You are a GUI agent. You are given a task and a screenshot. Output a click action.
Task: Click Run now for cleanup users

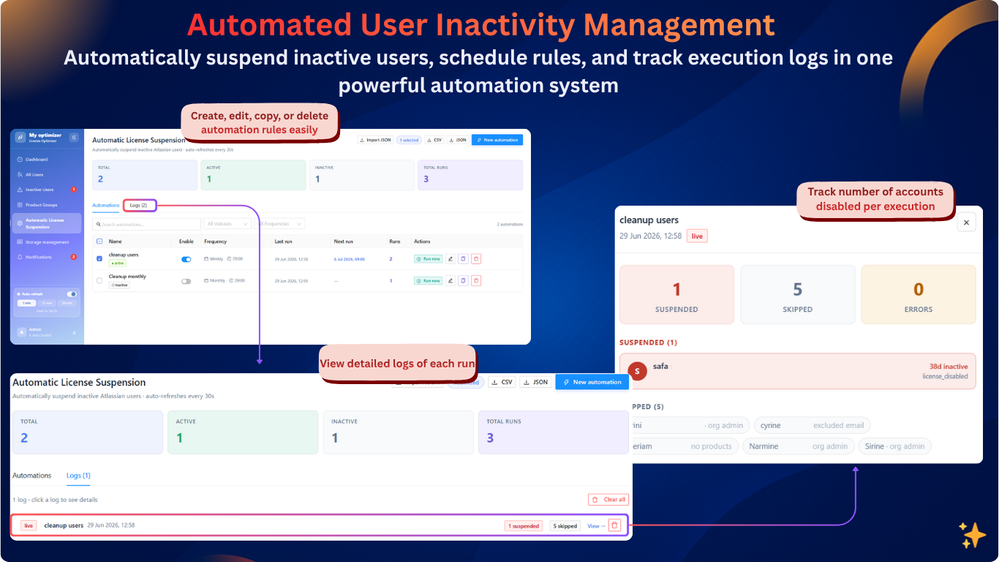tap(428, 259)
